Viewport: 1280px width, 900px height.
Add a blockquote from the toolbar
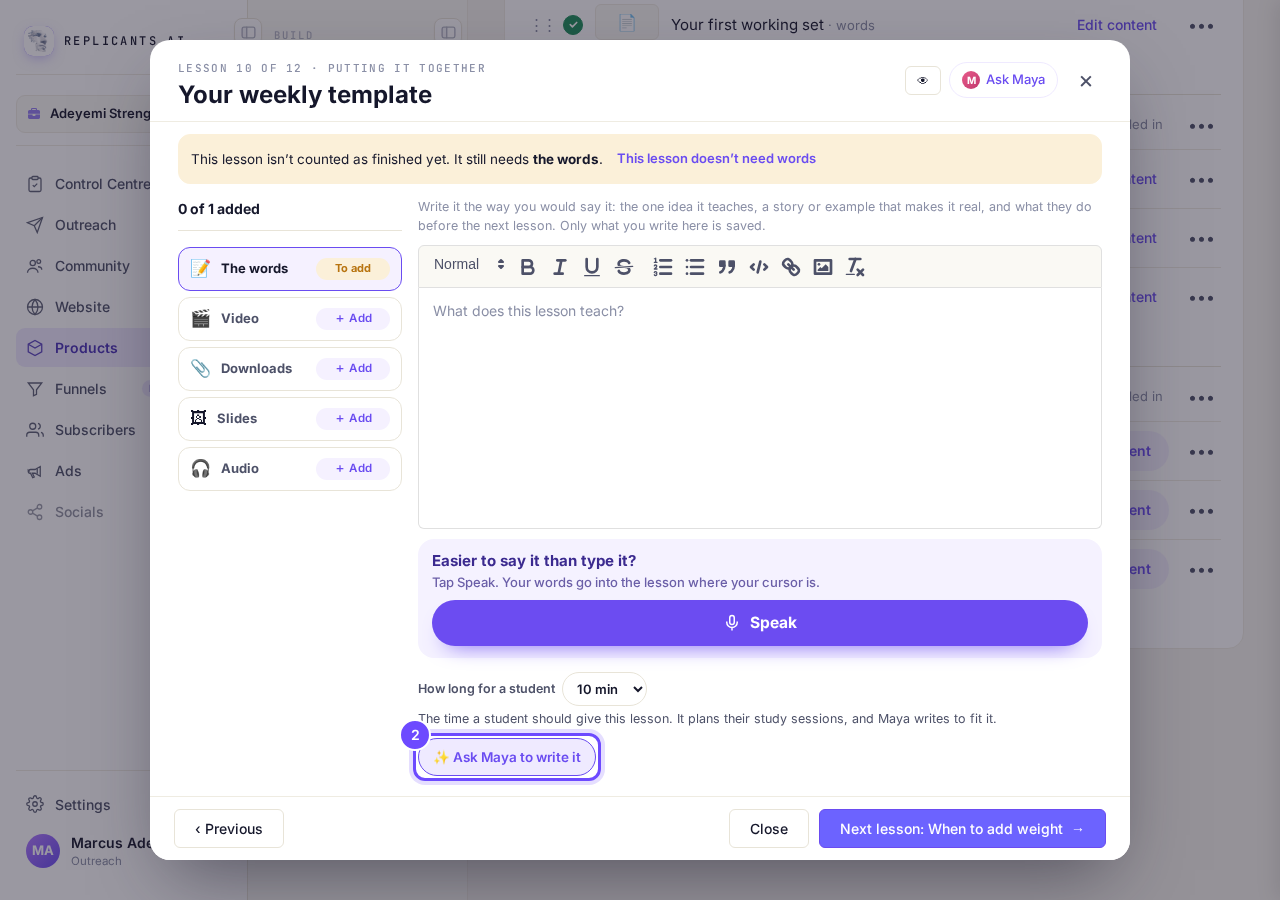click(727, 267)
